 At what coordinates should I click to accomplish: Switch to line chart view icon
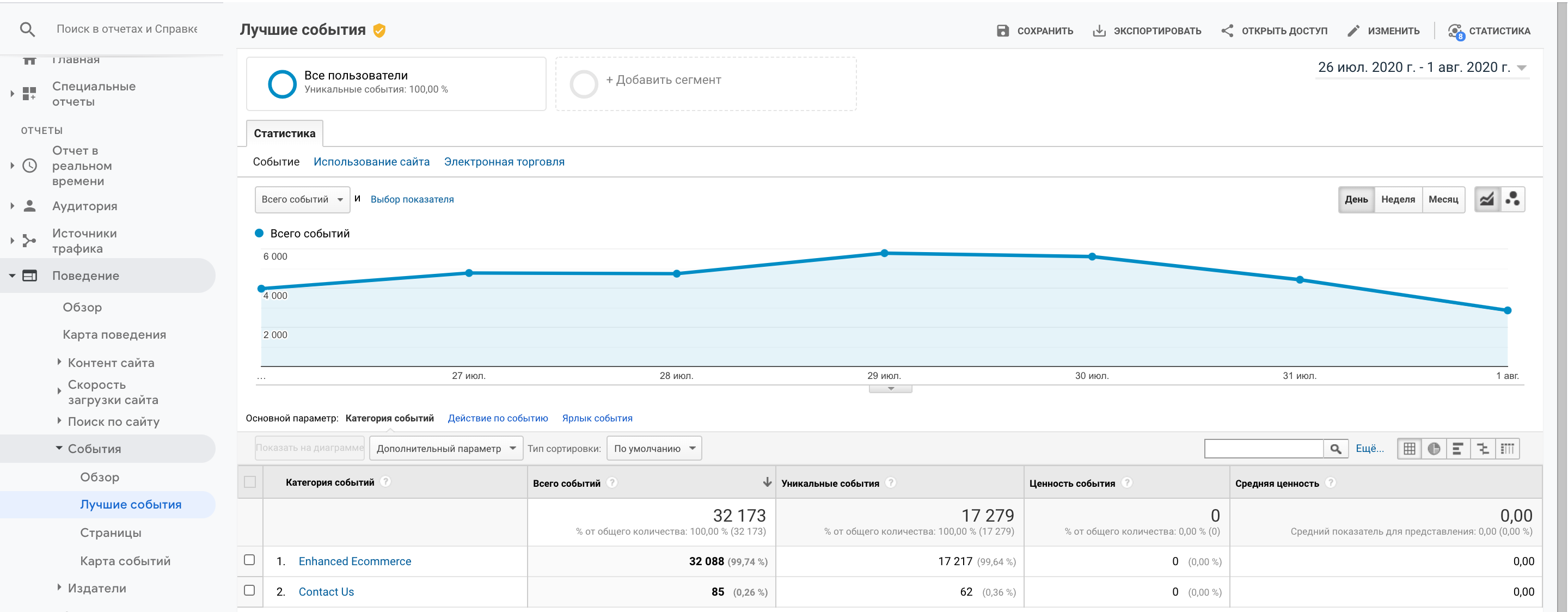click(x=1487, y=199)
